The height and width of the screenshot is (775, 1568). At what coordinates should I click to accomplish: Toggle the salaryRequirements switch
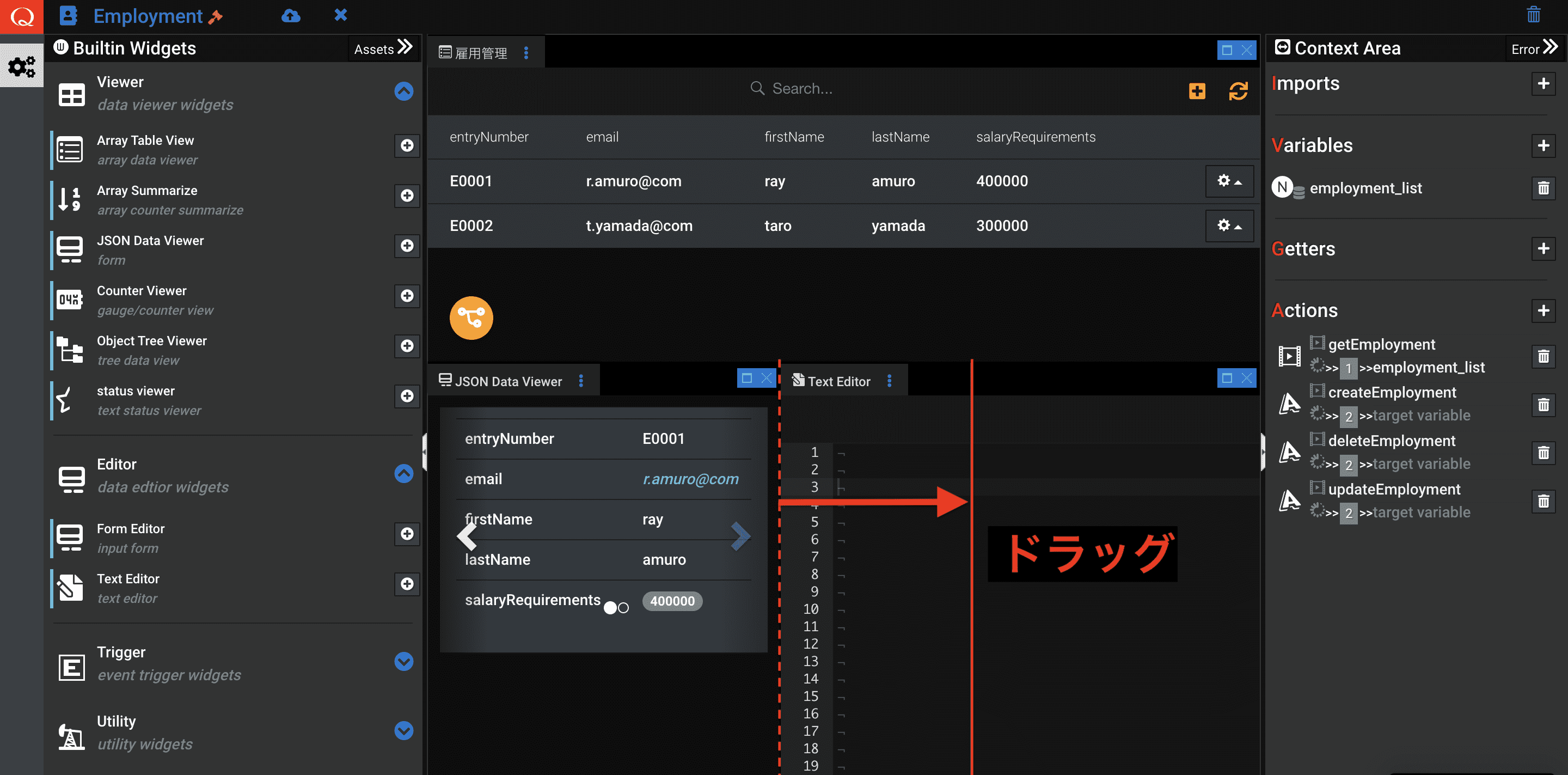pos(616,608)
